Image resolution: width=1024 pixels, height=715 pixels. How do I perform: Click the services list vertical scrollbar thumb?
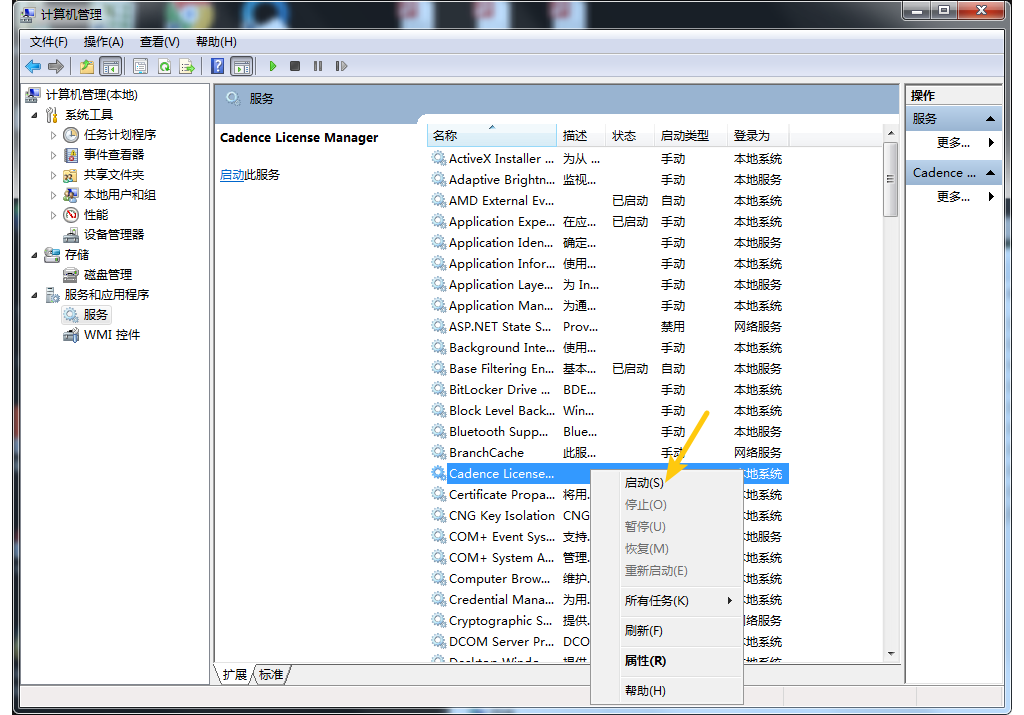click(x=891, y=179)
